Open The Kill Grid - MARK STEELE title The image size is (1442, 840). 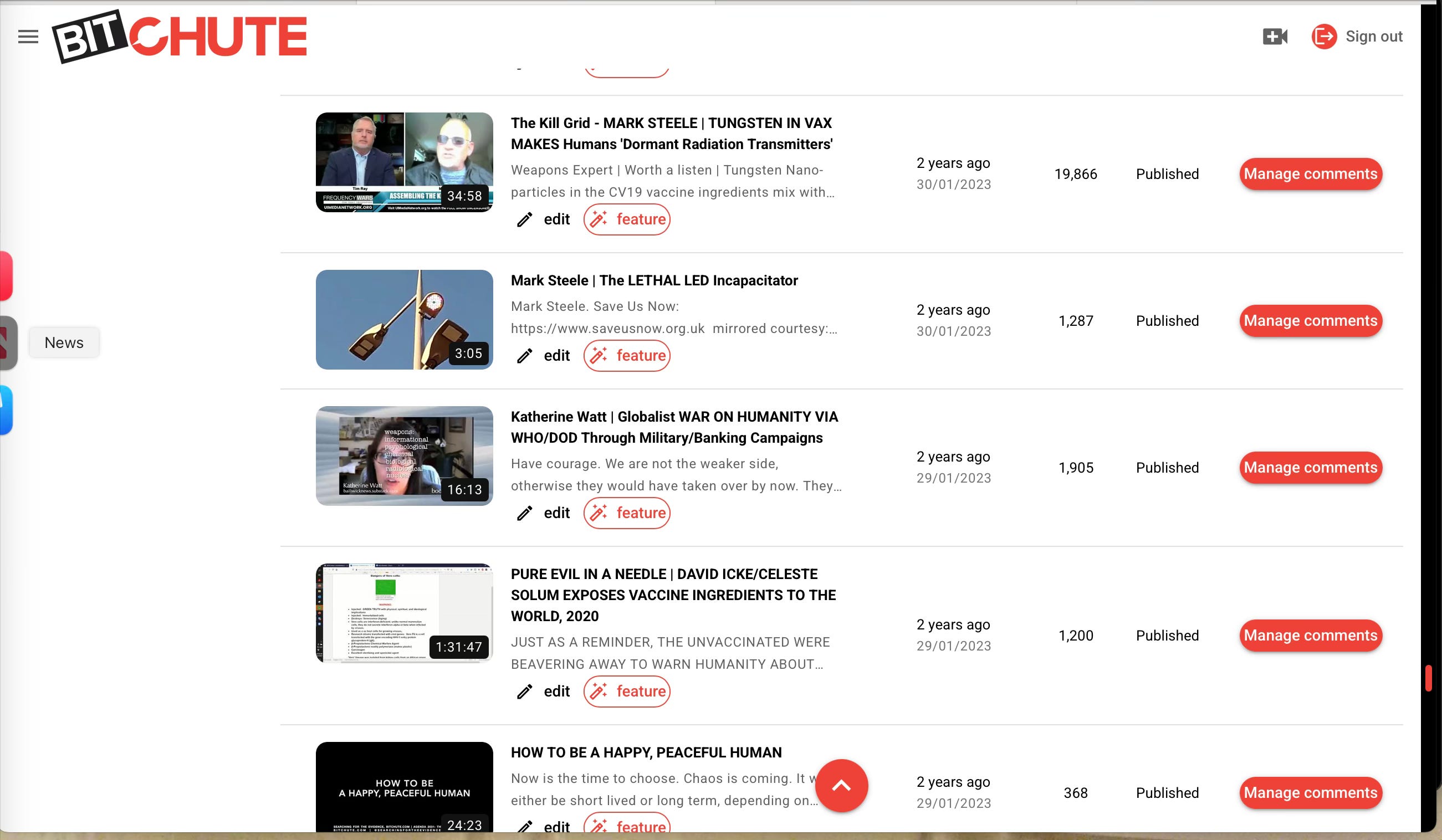pyautogui.click(x=672, y=134)
